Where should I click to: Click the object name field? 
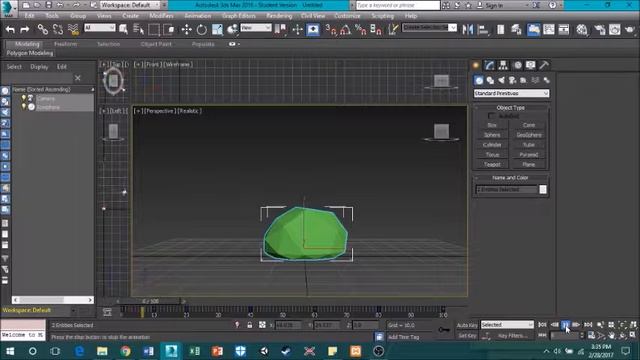[507, 189]
